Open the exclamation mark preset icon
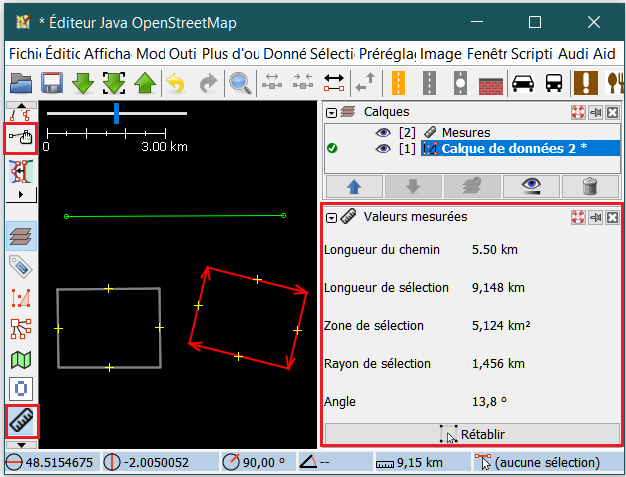Screen dimensions: 626x477 (x=586, y=83)
